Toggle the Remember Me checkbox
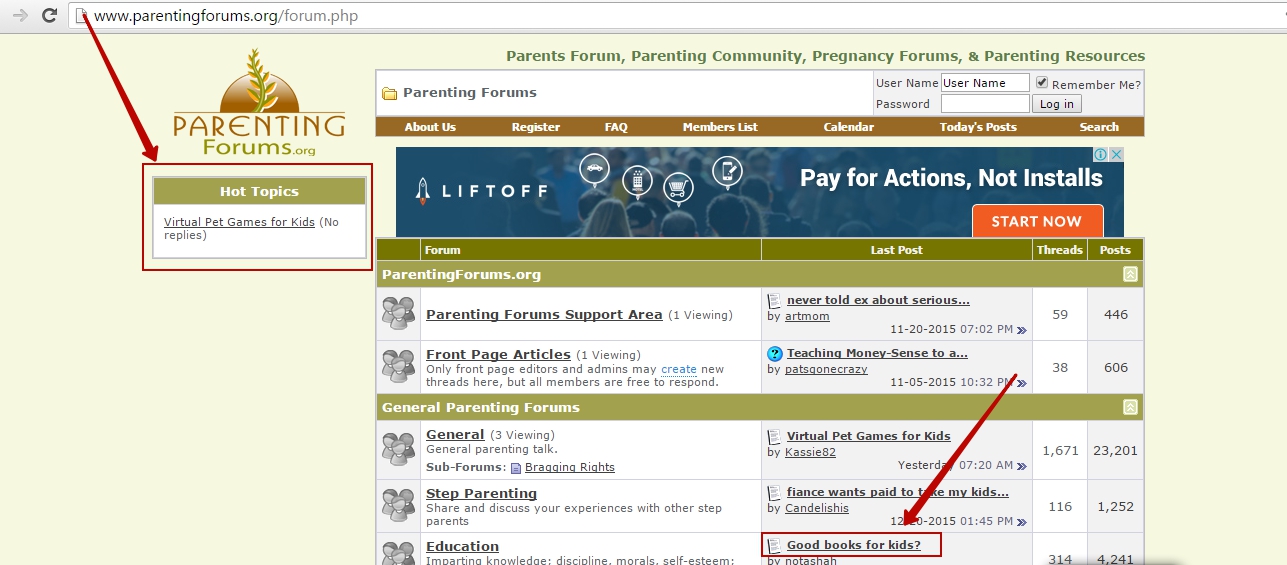This screenshot has width=1287, height=565. pos(1042,83)
